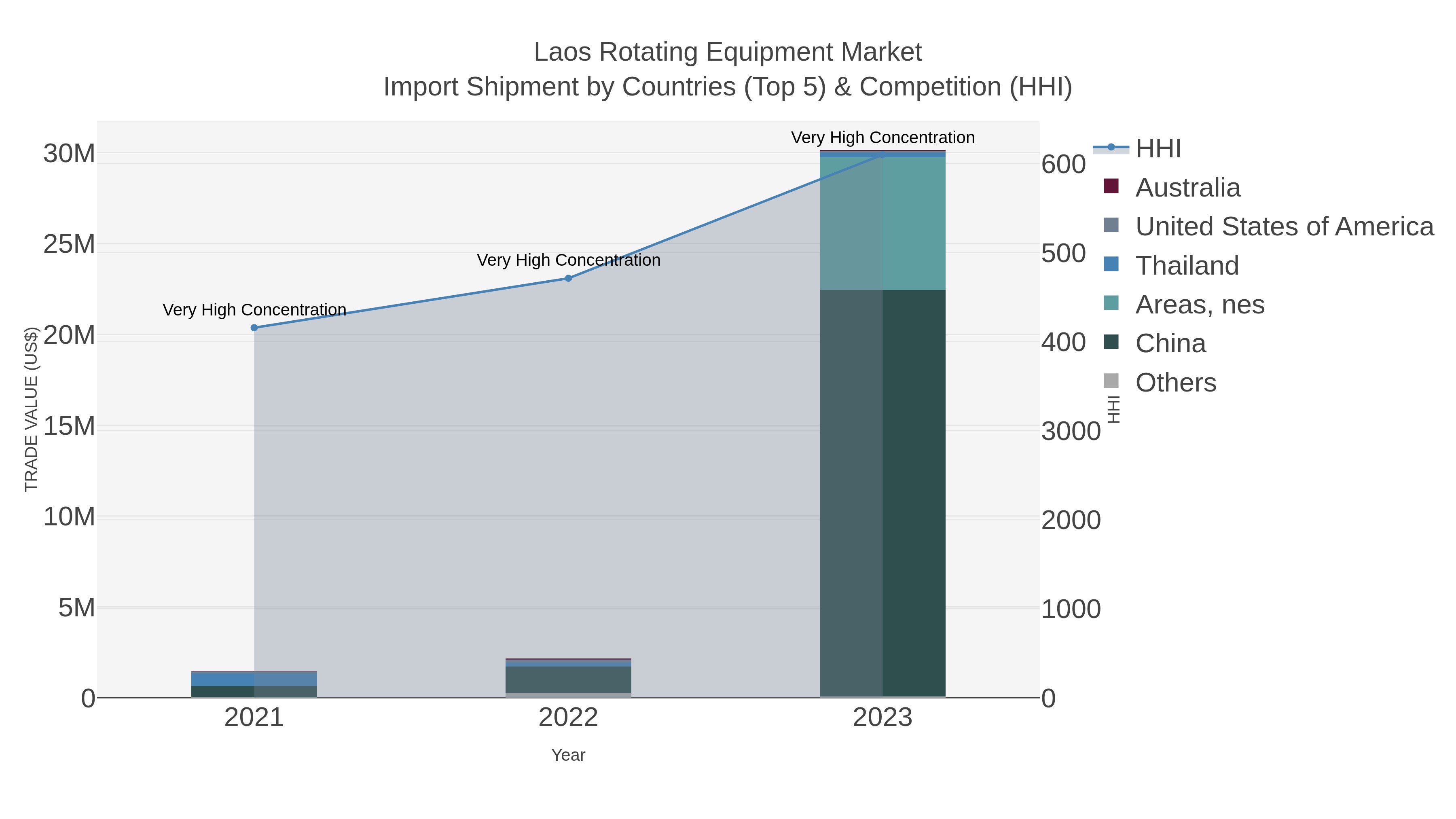Click the 2021 HHI data point
Image resolution: width=1456 pixels, height=819 pixels.
254,328
